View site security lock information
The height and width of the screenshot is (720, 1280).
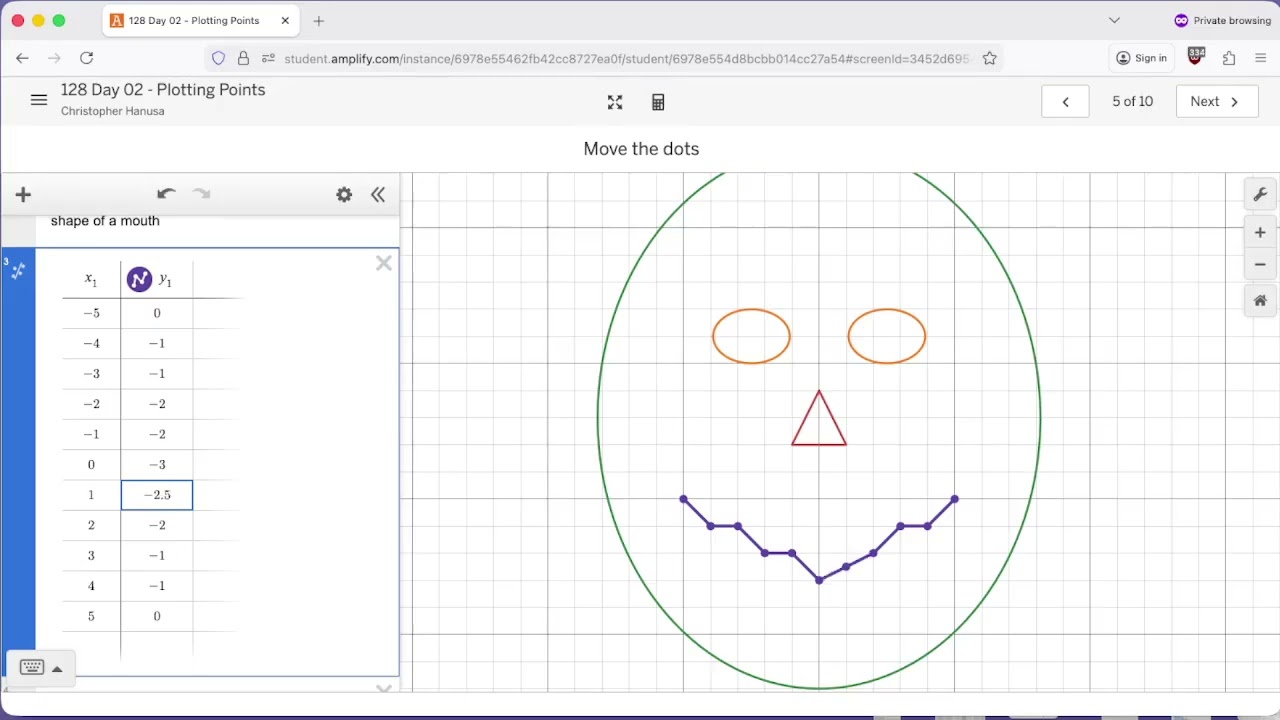(x=243, y=58)
